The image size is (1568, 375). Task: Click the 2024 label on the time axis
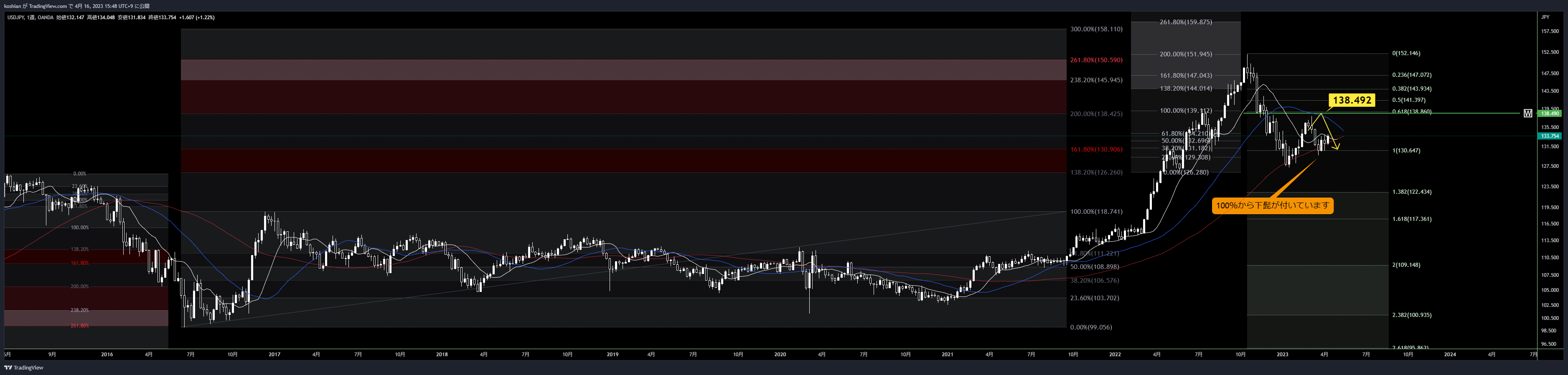tap(1451, 354)
